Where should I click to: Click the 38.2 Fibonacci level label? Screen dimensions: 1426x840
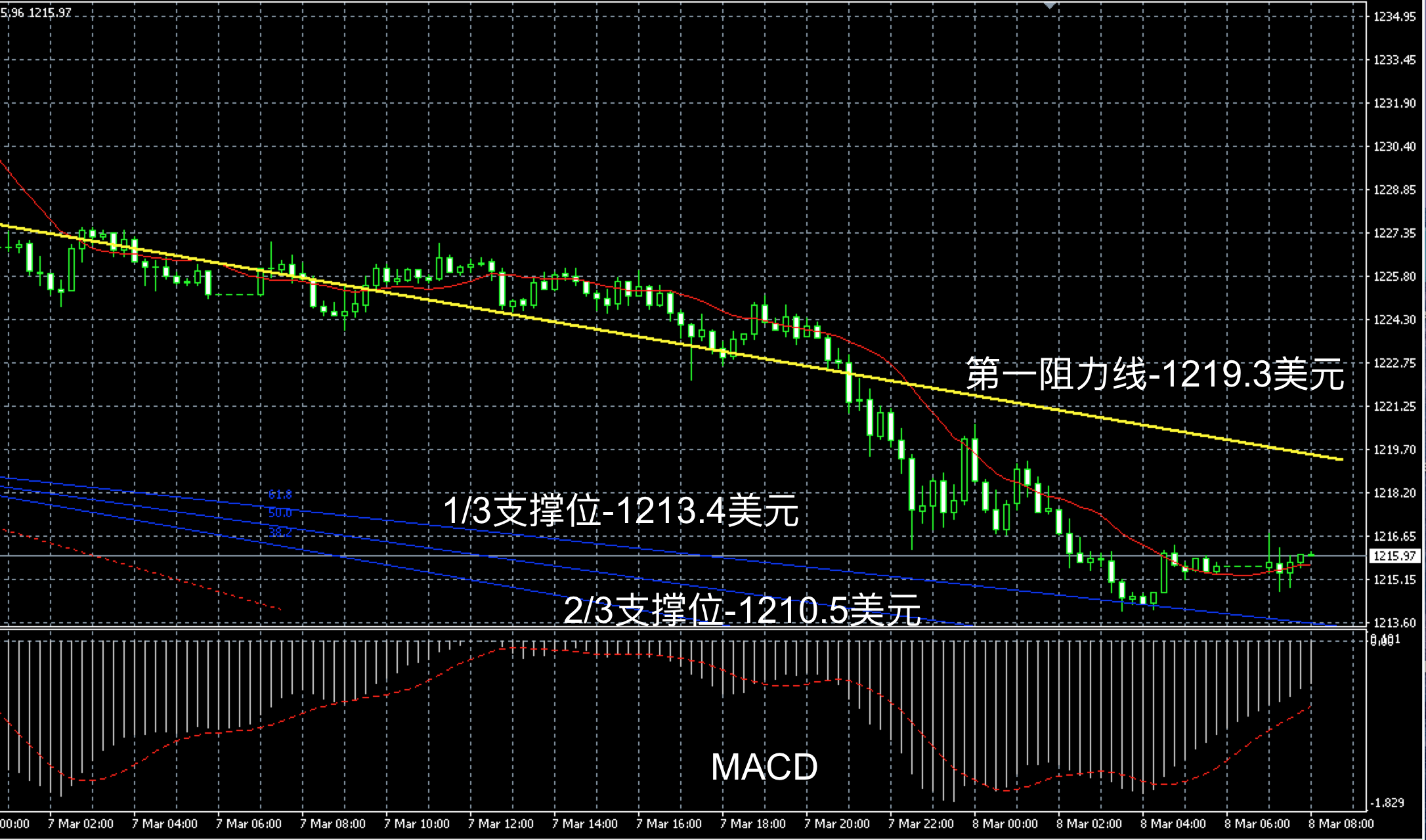coord(280,531)
